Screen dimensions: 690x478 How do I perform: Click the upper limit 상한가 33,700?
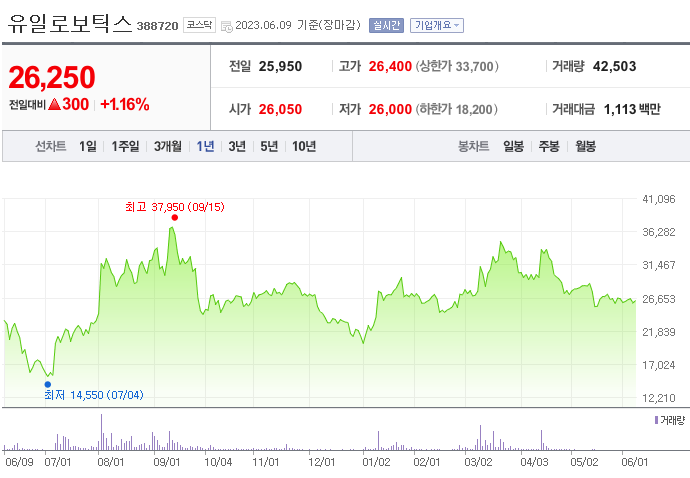(457, 66)
